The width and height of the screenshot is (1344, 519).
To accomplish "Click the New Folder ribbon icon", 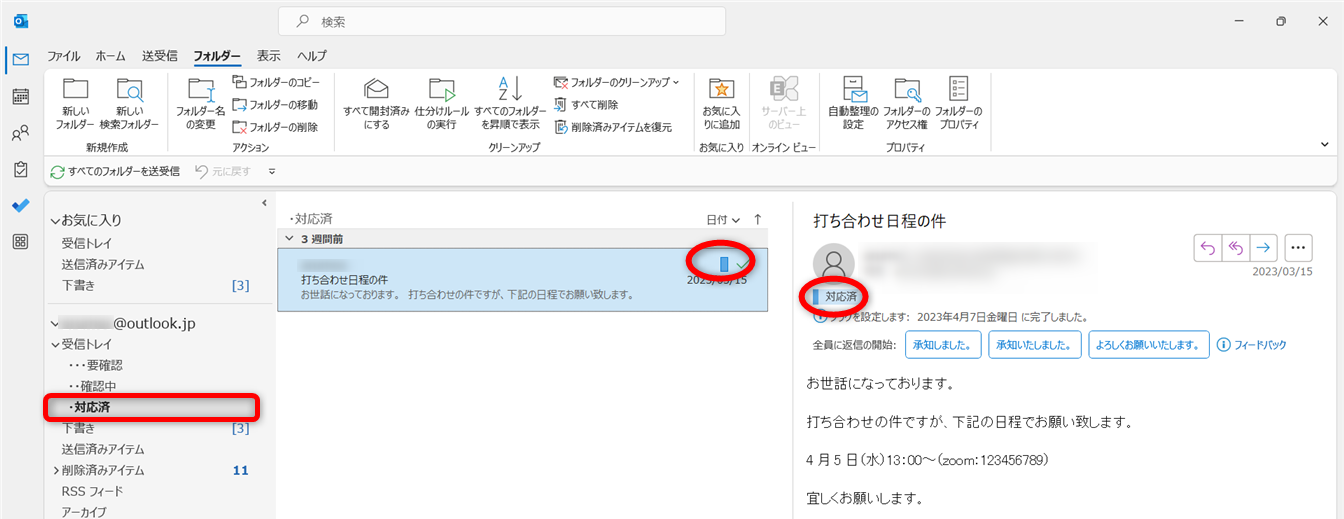I will [x=75, y=91].
